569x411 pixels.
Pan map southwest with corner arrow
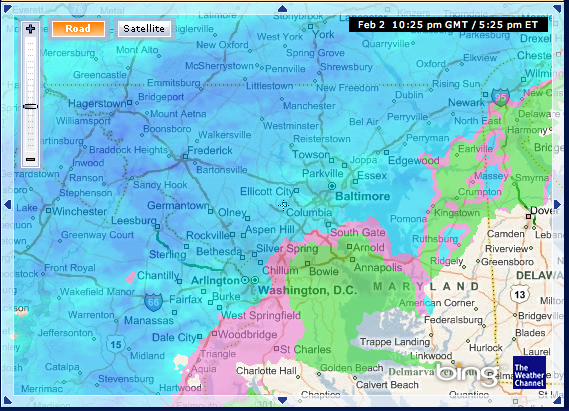[8, 400]
